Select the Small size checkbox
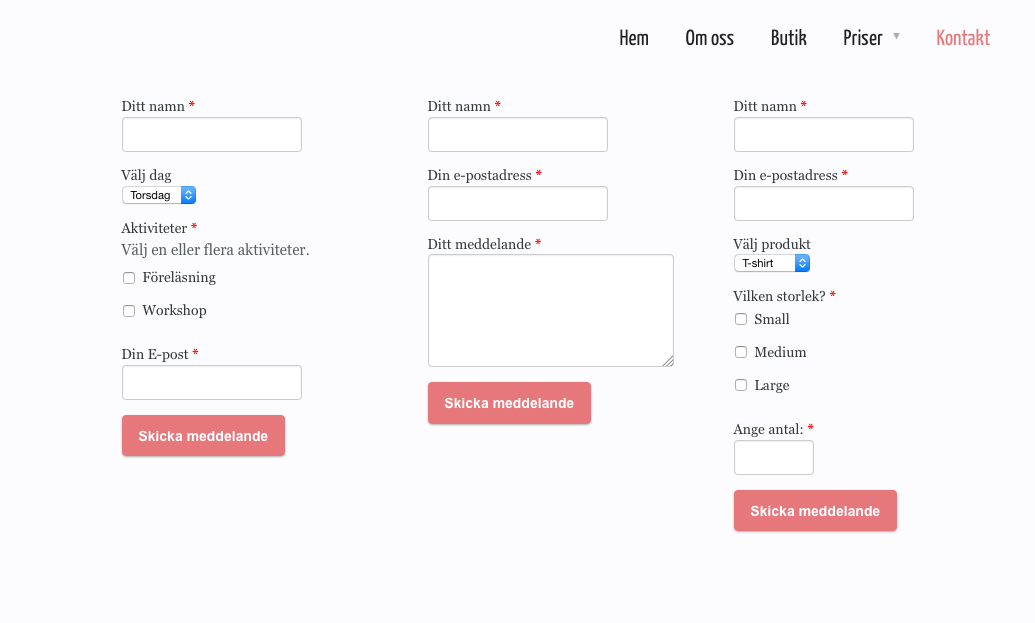Viewport: 1035px width, 623px height. click(741, 319)
